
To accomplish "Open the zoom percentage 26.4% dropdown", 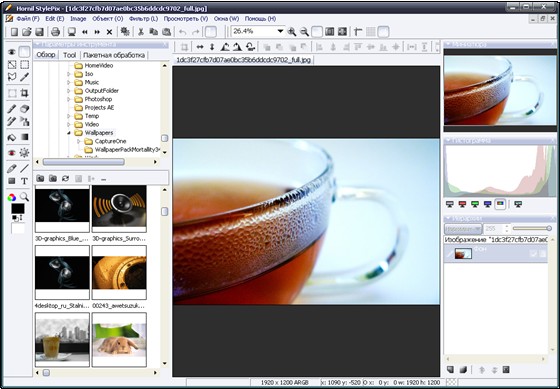I will [x=280, y=31].
